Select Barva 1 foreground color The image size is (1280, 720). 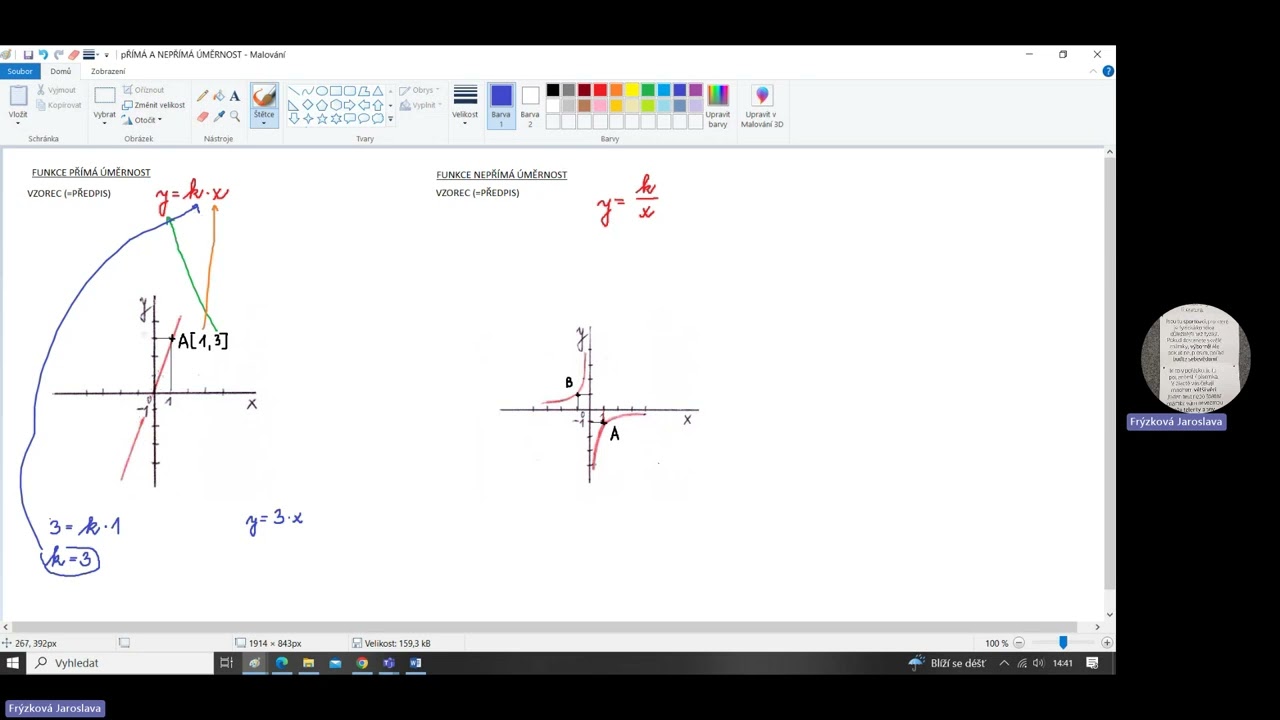coord(501,107)
